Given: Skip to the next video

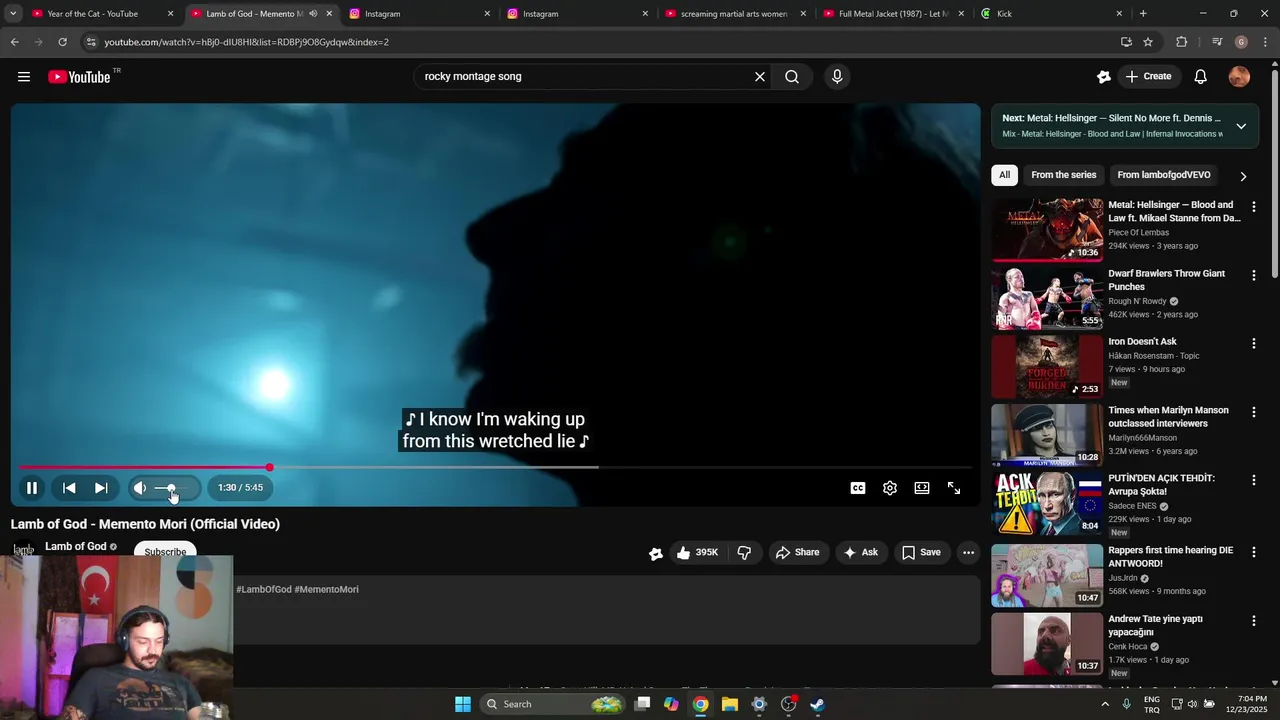Looking at the screenshot, I should (x=101, y=488).
